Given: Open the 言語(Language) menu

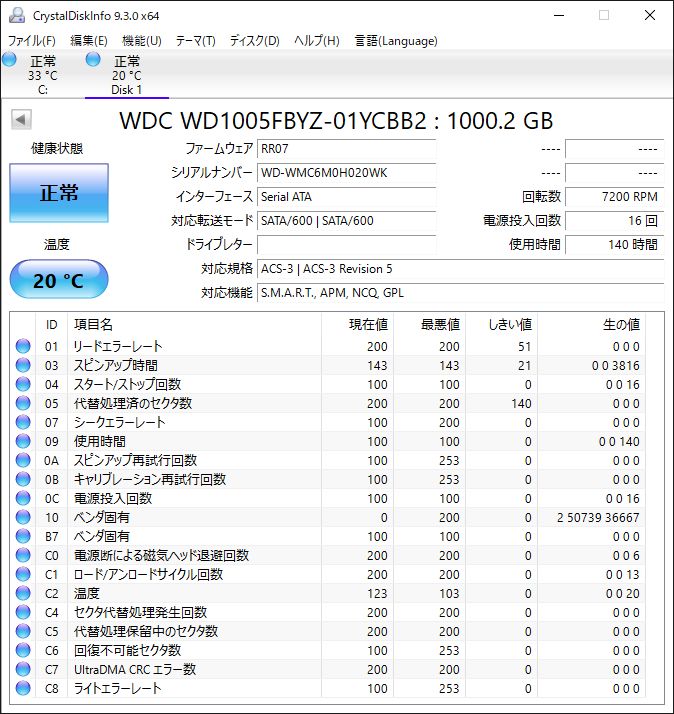Looking at the screenshot, I should (x=396, y=41).
